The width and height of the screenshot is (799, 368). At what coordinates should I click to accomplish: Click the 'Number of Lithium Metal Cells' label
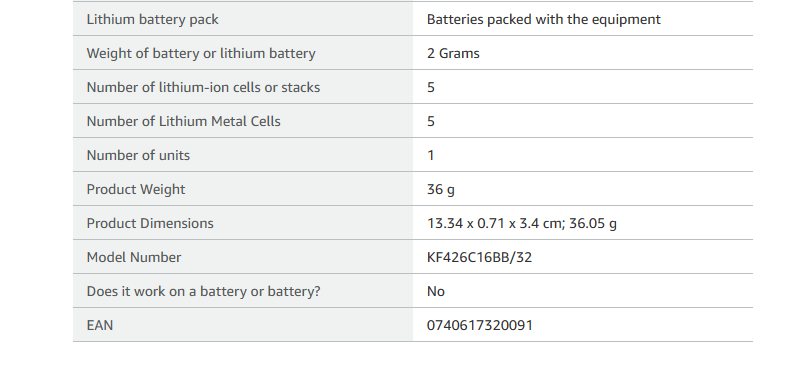point(183,121)
